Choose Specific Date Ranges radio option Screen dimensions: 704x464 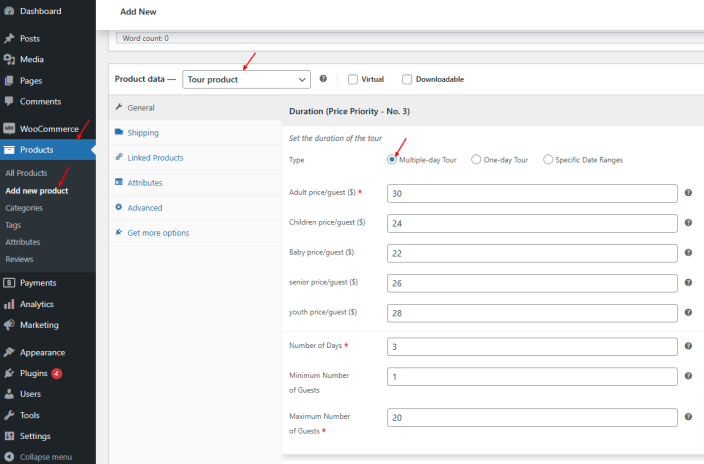(x=548, y=159)
